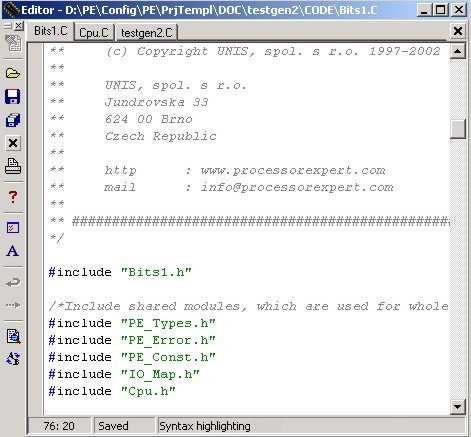
Task: Close the current tab with X button
Action: (x=458, y=31)
